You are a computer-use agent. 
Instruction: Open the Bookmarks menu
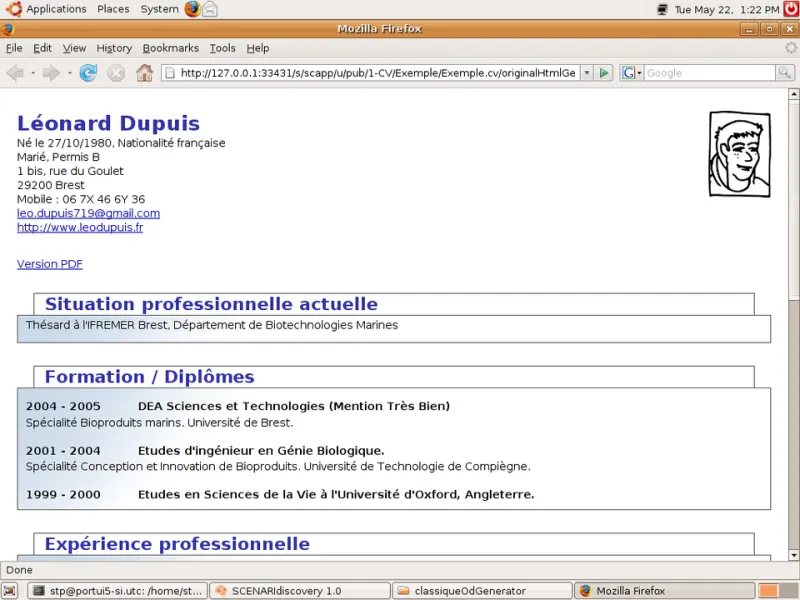[x=170, y=48]
